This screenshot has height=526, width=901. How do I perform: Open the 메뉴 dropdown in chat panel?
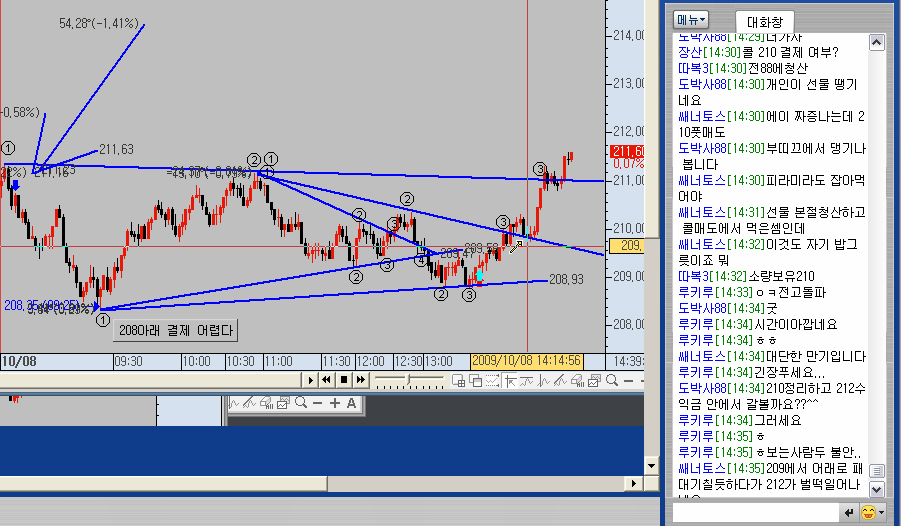coord(691,19)
